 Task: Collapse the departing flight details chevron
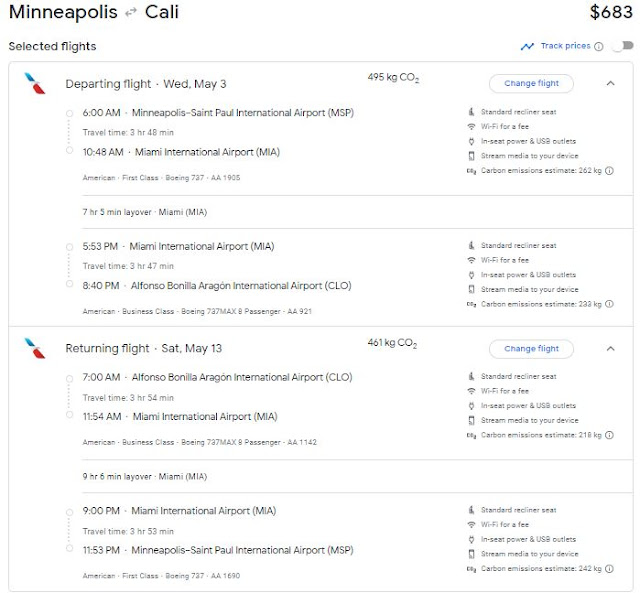[610, 83]
